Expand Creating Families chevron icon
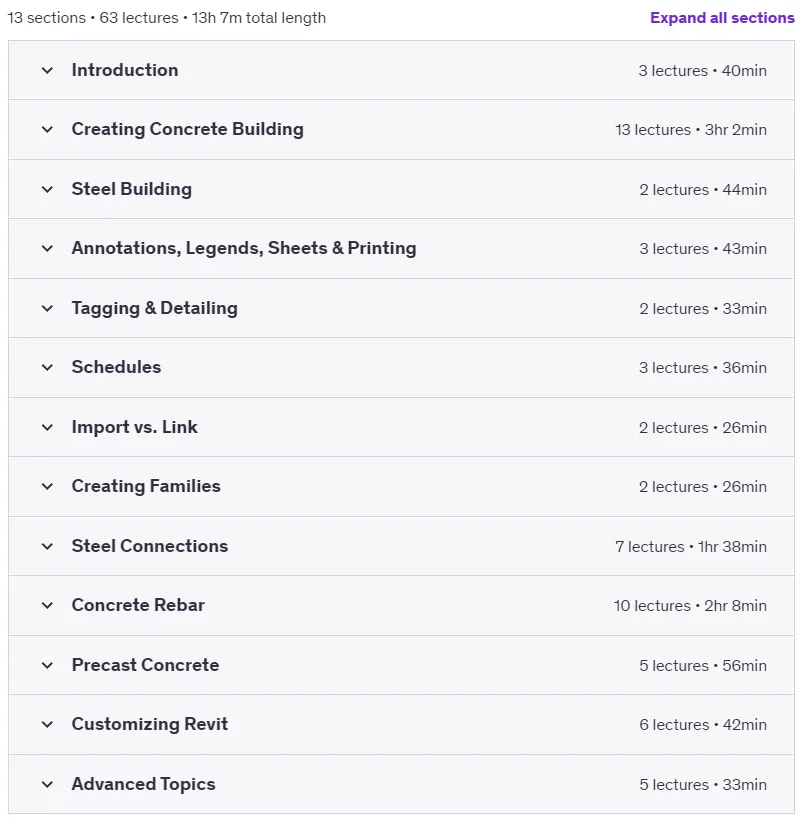803x820 pixels. click(47, 486)
